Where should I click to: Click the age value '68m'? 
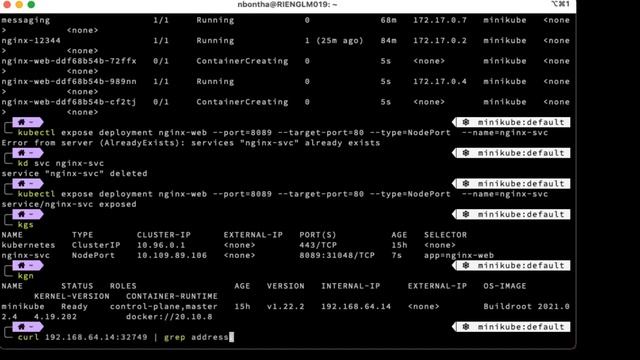pyautogui.click(x=388, y=20)
